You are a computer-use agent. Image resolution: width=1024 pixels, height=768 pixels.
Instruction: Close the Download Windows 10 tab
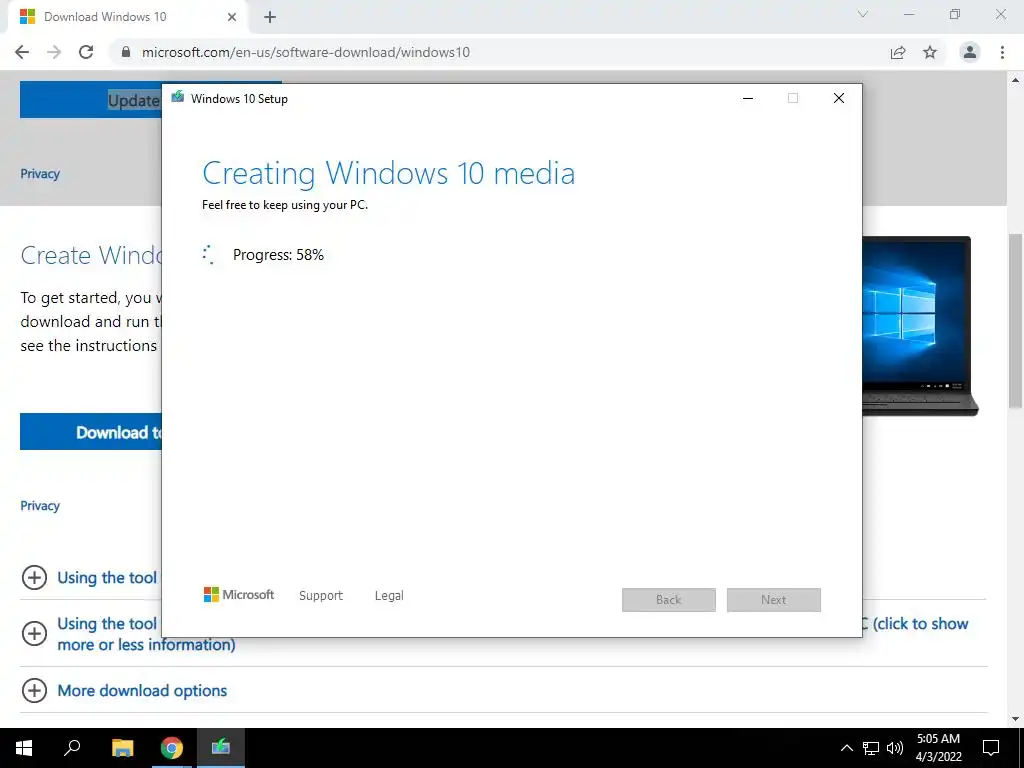pyautogui.click(x=232, y=17)
